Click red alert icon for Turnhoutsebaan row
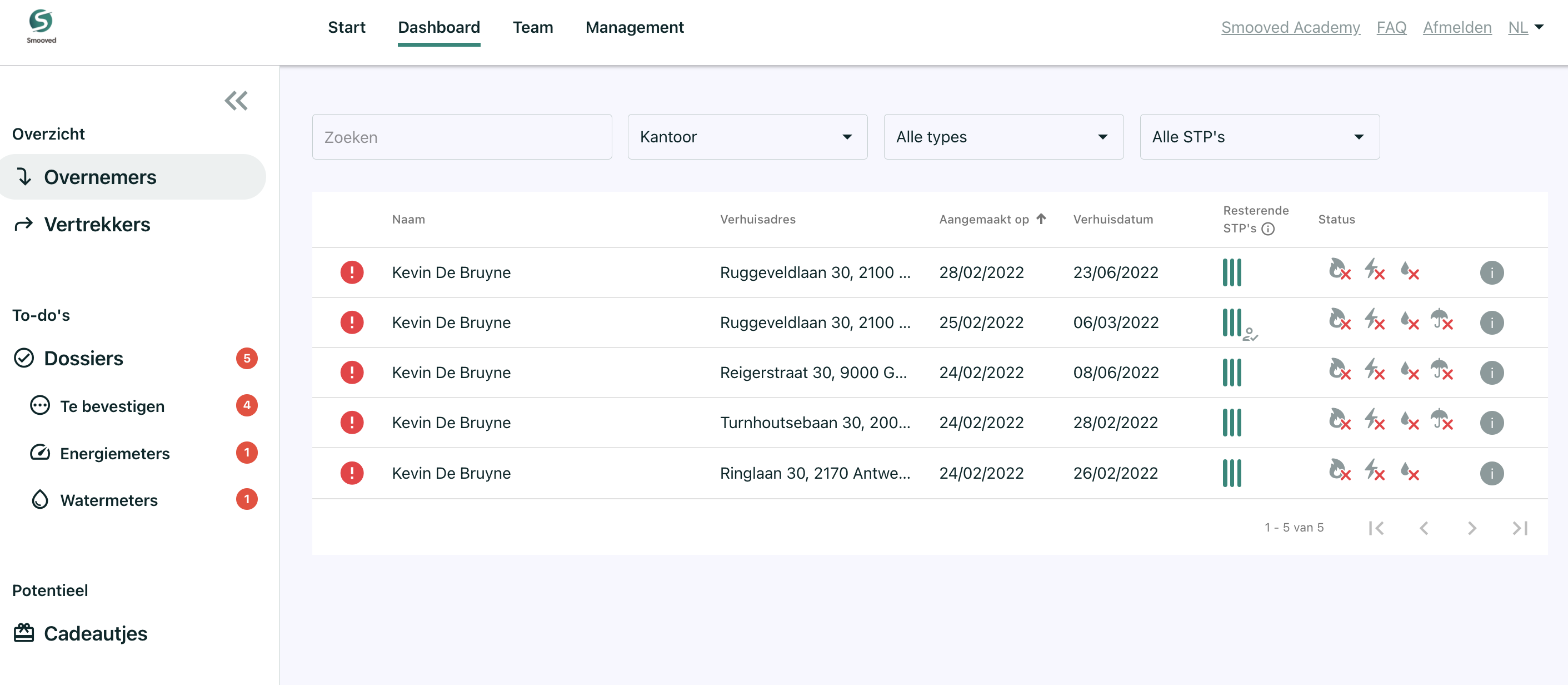 click(x=352, y=423)
